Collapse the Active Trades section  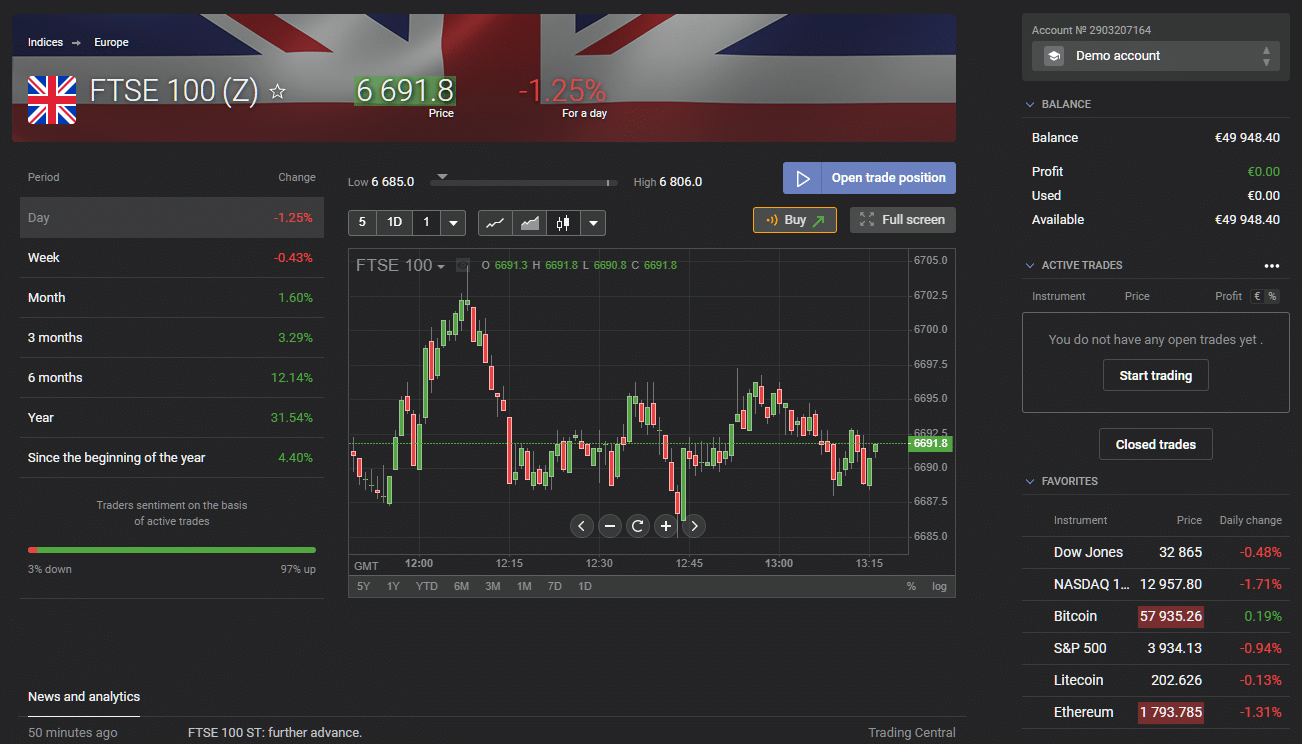[x=1030, y=265]
